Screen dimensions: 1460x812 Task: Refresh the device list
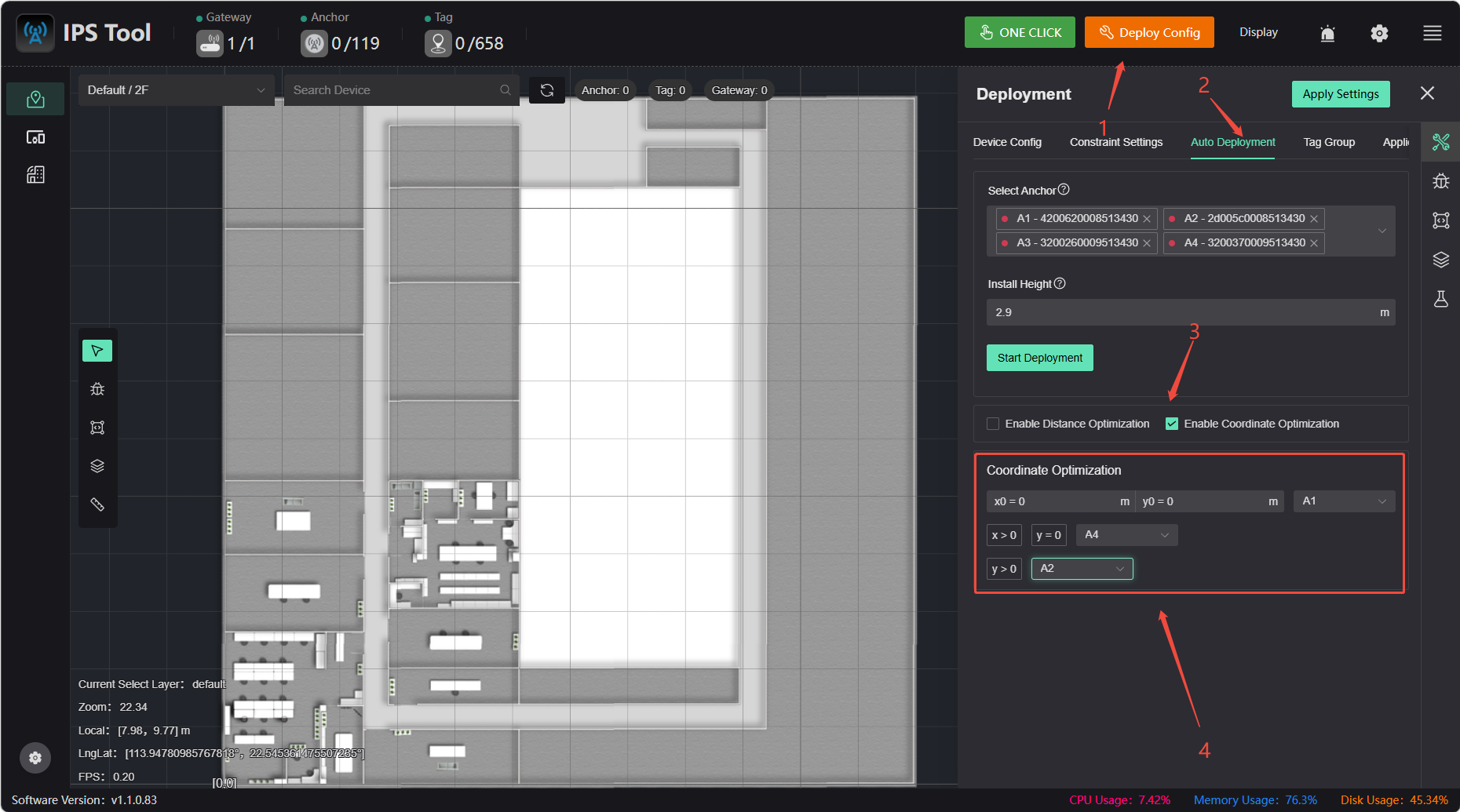(x=547, y=90)
